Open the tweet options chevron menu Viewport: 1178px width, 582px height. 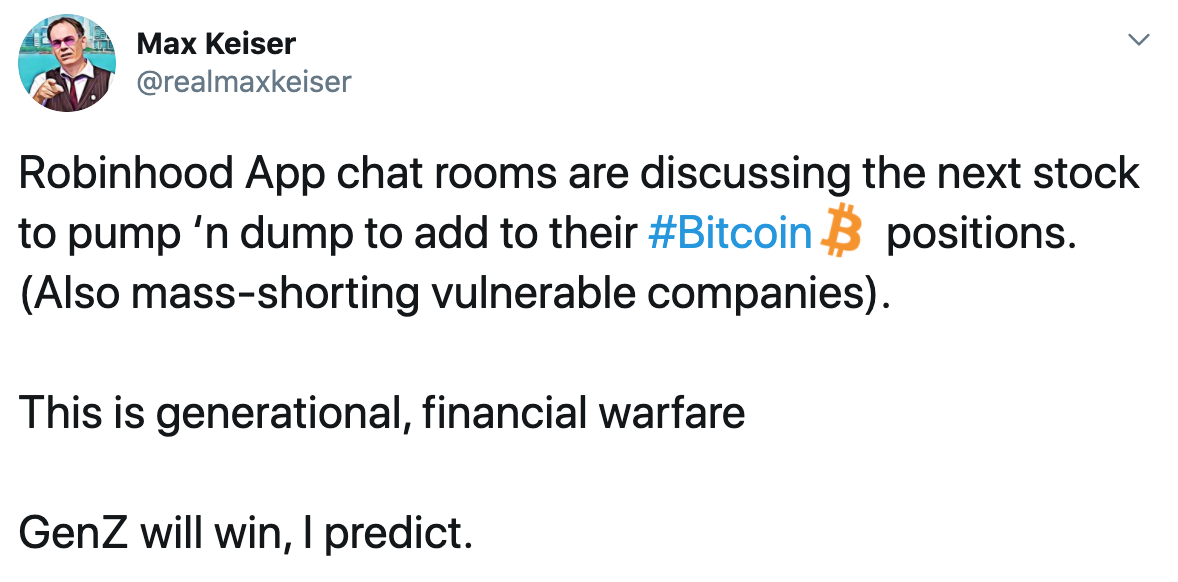1139,39
